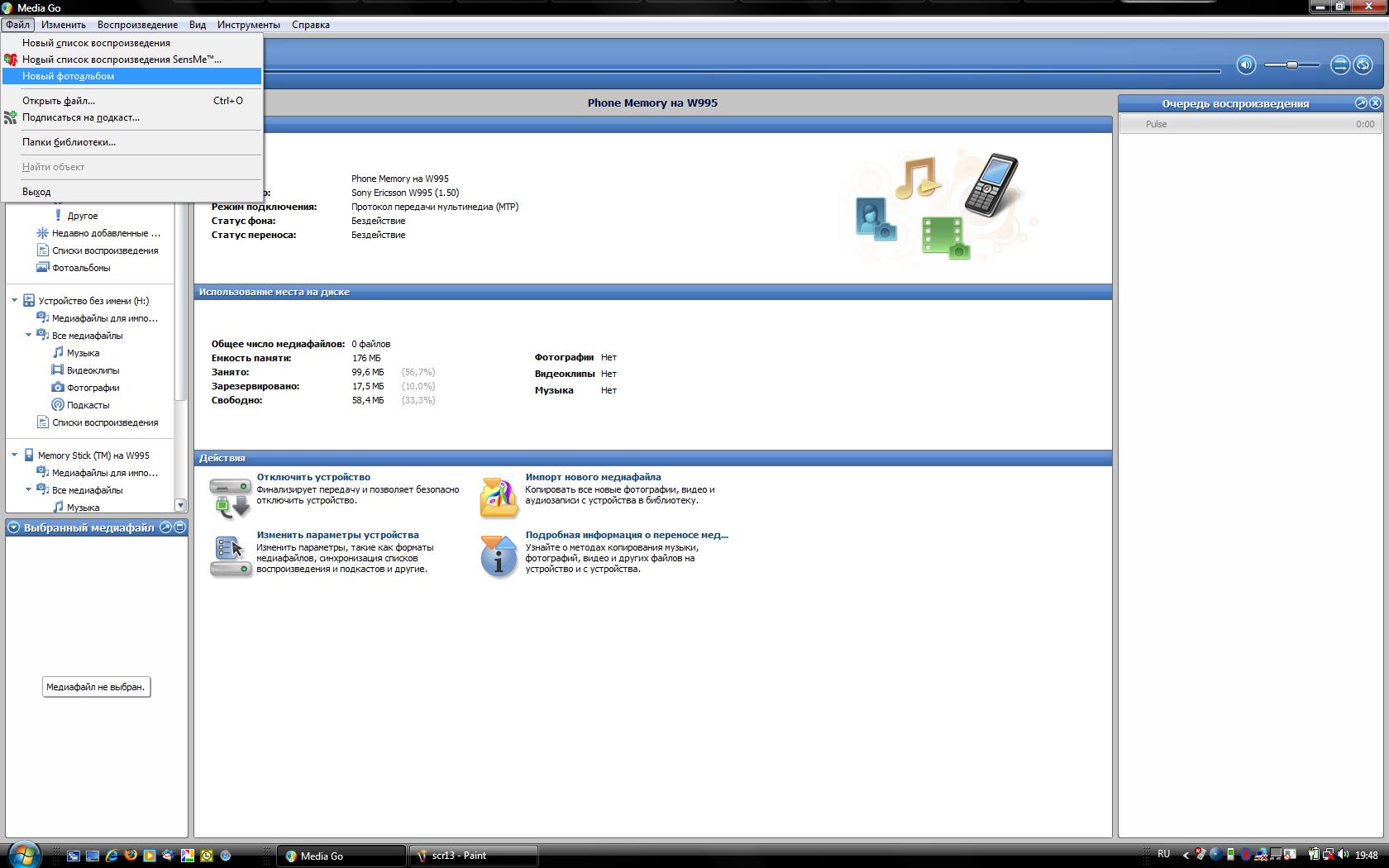Click the Недавно добавленные snowflake icon

[42, 233]
